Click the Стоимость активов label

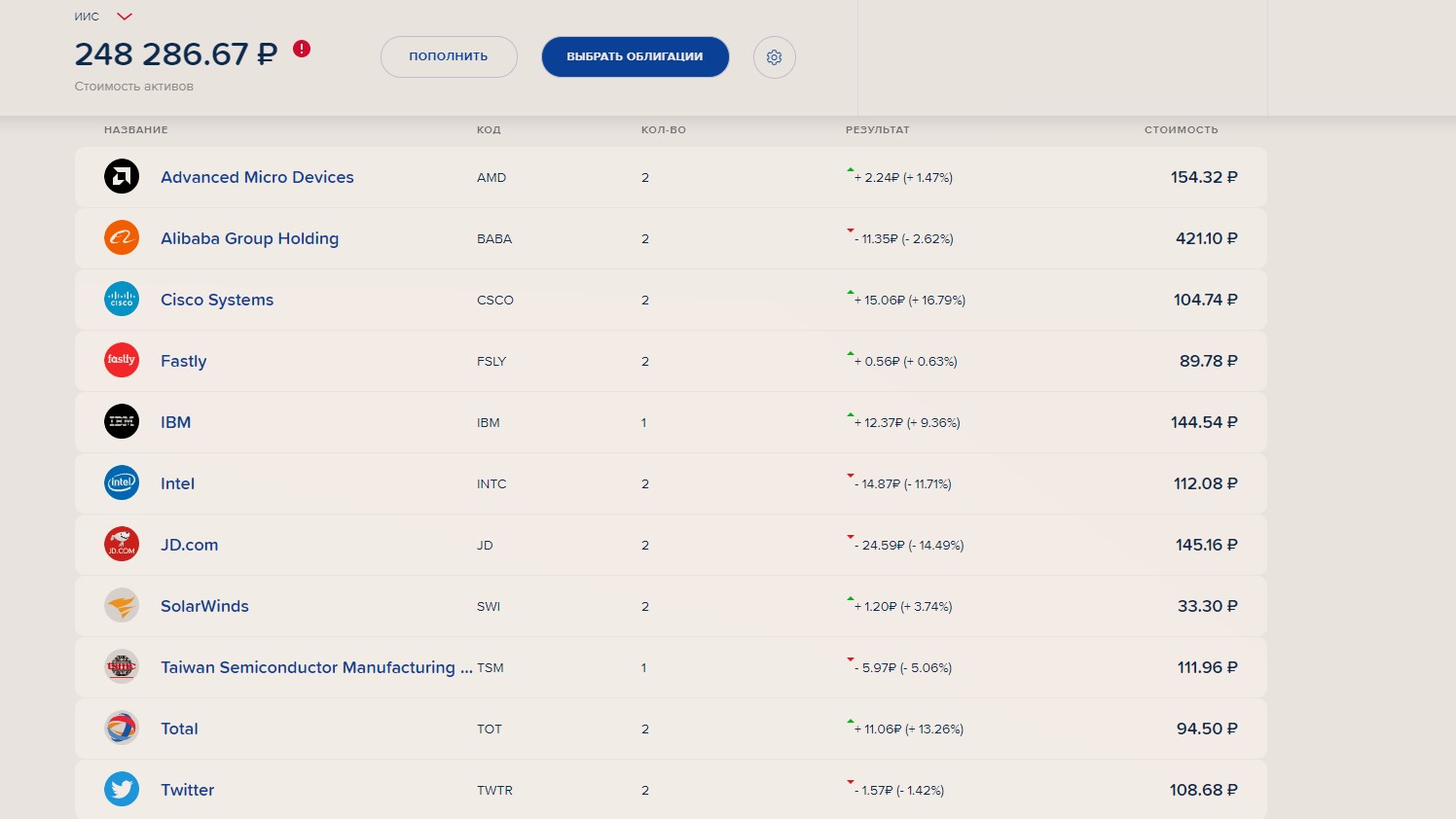pyautogui.click(x=134, y=87)
